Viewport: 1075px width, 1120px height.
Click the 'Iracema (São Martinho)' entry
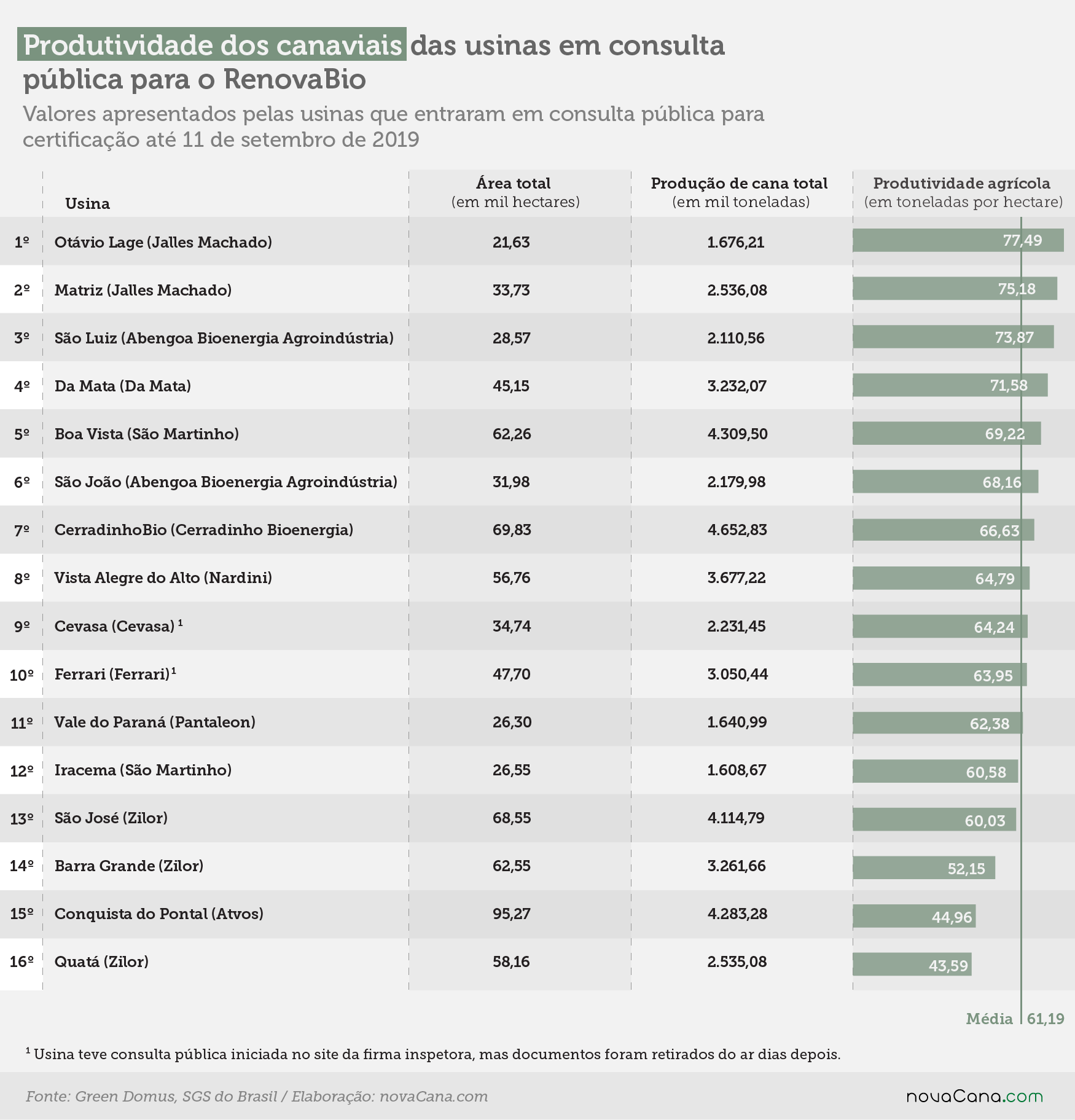(x=143, y=770)
